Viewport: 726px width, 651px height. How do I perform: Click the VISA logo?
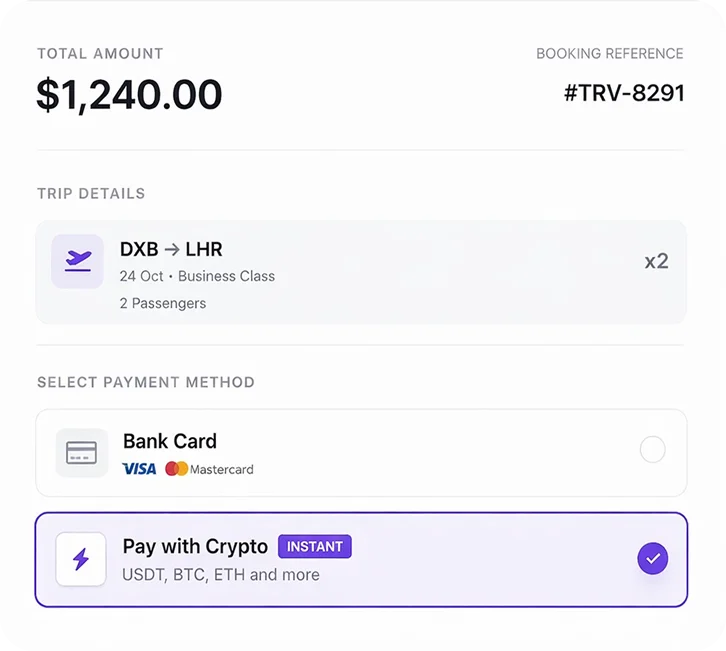click(x=139, y=469)
